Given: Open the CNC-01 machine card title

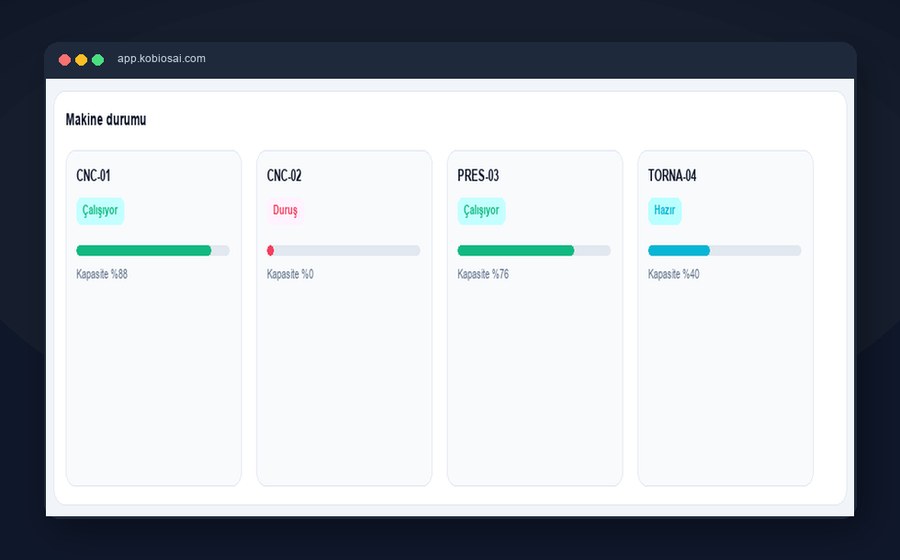Looking at the screenshot, I should pos(93,176).
